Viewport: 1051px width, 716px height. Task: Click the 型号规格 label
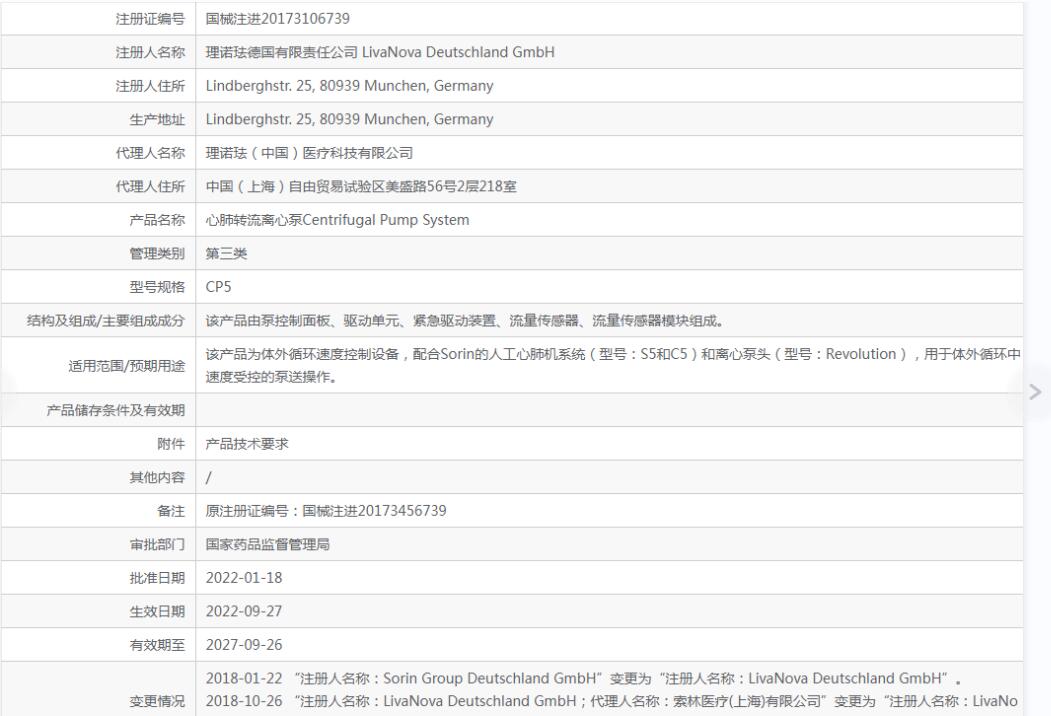pos(157,287)
